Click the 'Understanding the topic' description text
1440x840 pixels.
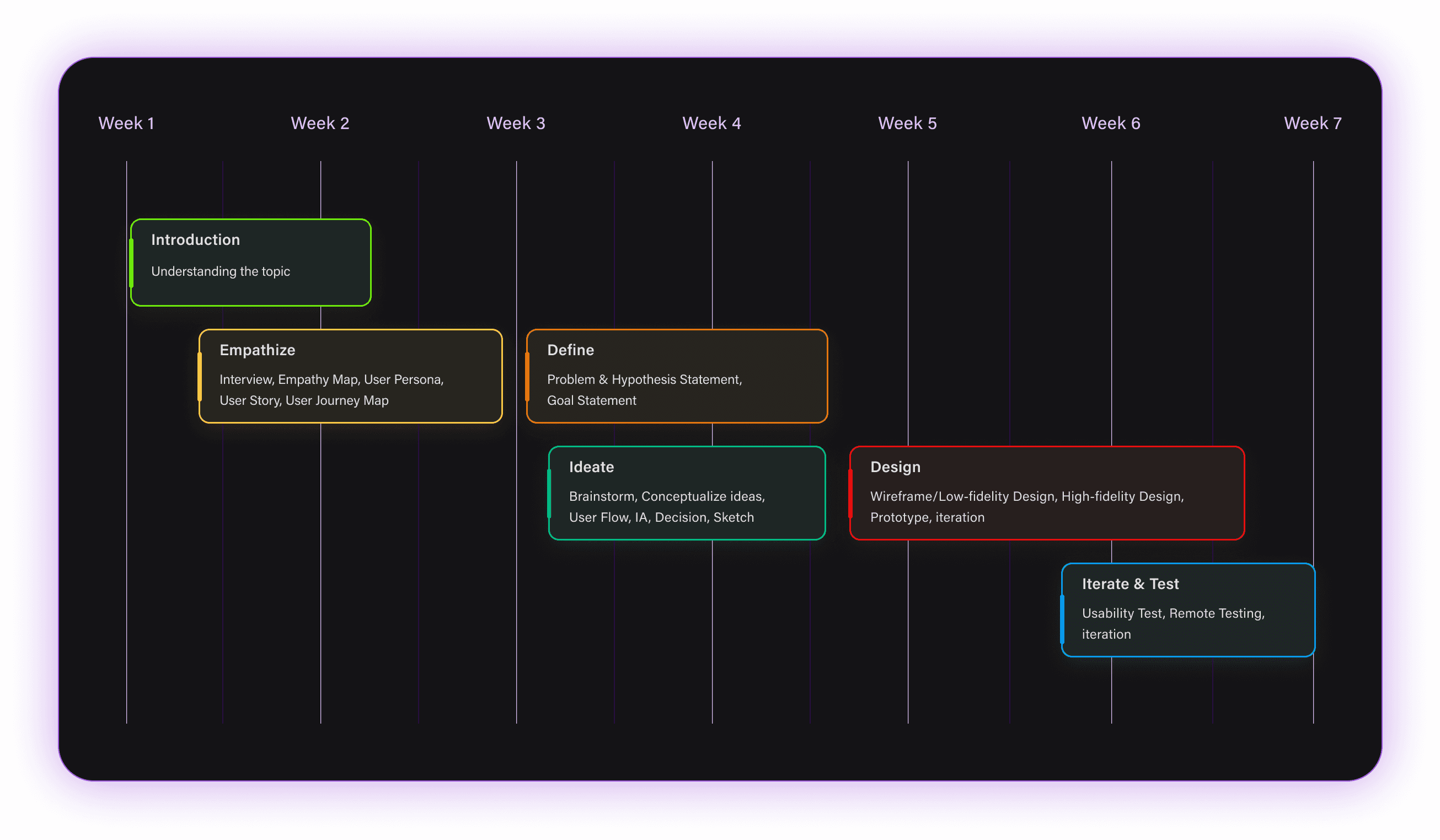tap(221, 271)
